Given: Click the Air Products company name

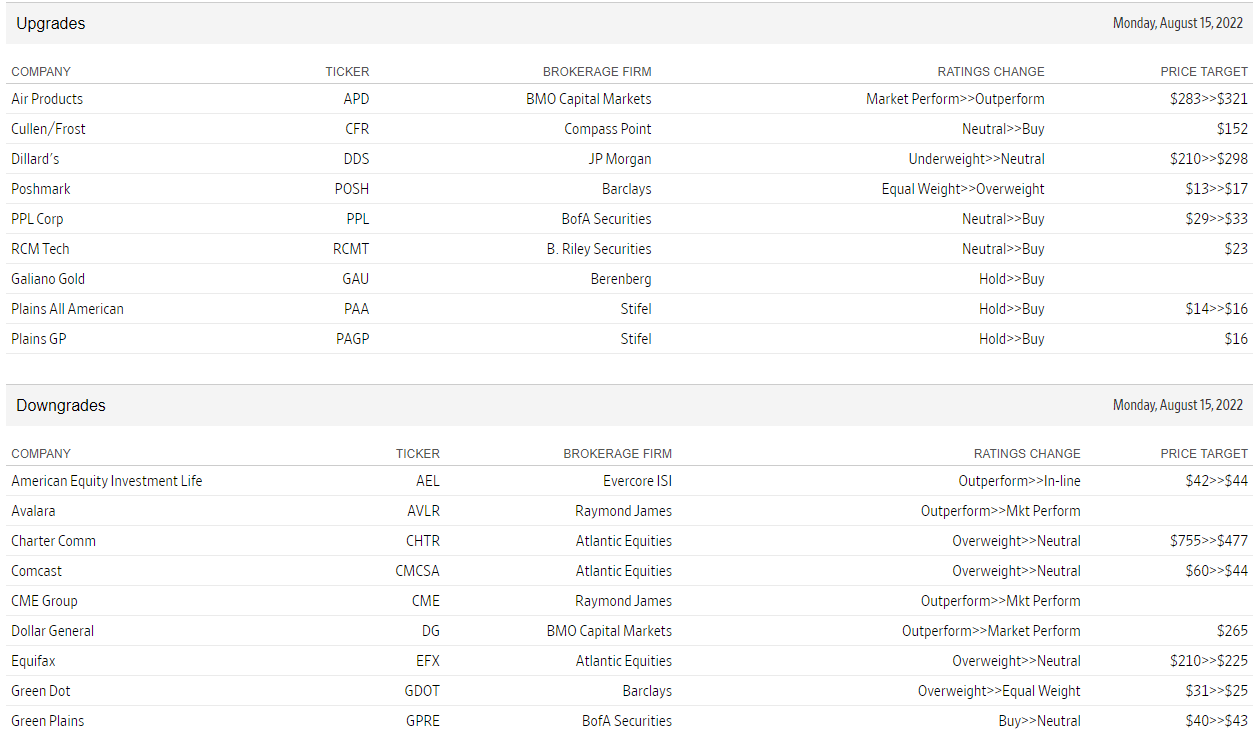Looking at the screenshot, I should tap(47, 99).
